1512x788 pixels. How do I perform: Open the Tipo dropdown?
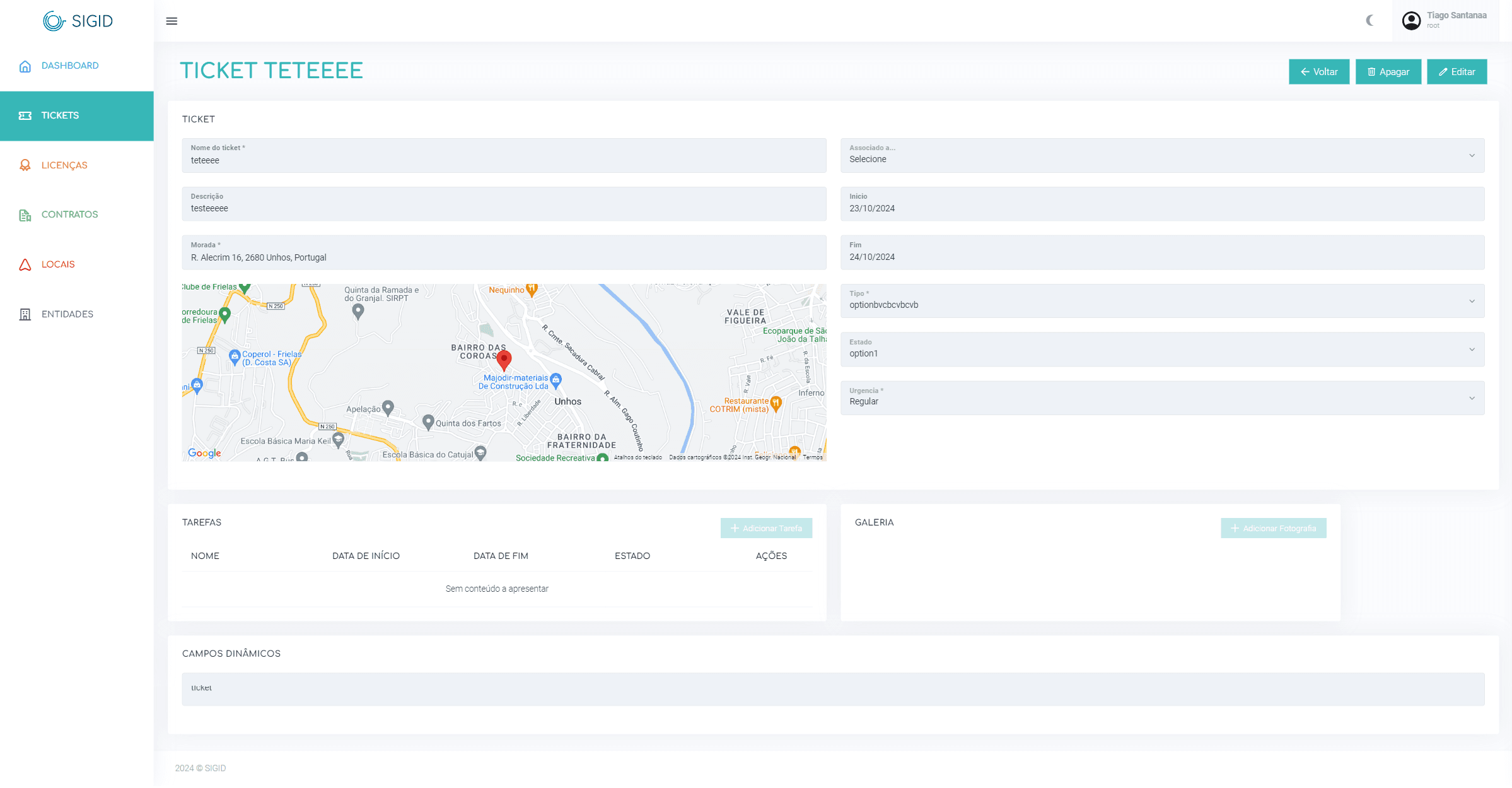(x=1161, y=301)
